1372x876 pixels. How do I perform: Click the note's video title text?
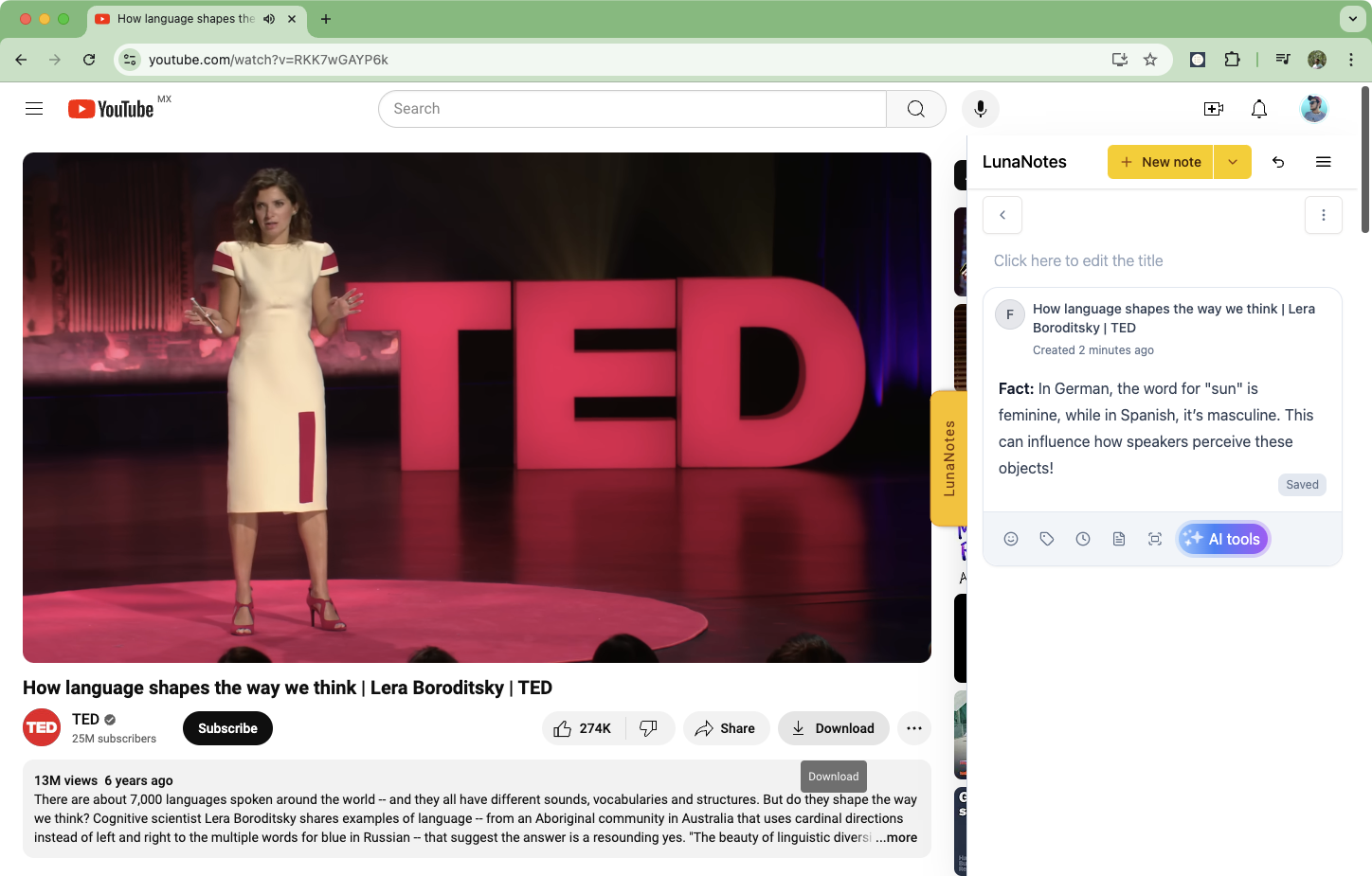pos(1174,318)
